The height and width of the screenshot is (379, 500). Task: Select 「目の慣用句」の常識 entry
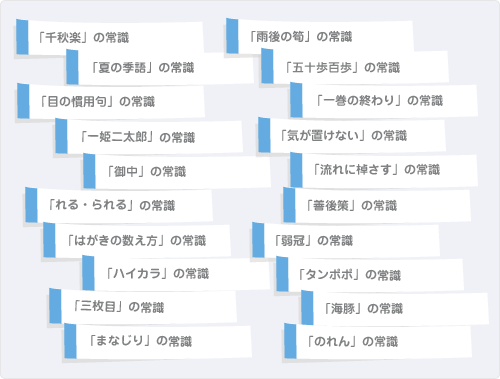(x=111, y=101)
